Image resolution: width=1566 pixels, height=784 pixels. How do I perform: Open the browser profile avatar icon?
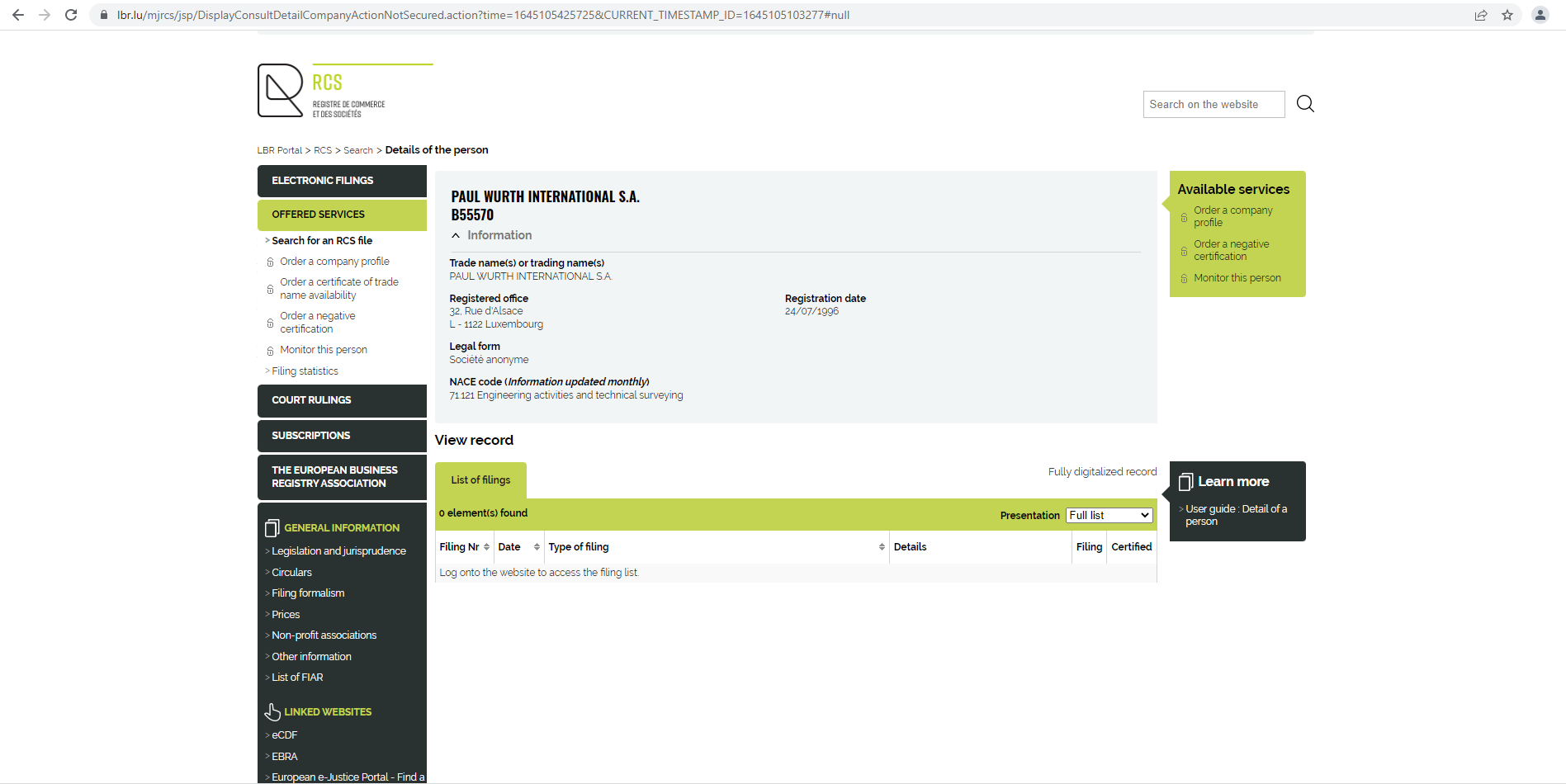coord(1540,15)
